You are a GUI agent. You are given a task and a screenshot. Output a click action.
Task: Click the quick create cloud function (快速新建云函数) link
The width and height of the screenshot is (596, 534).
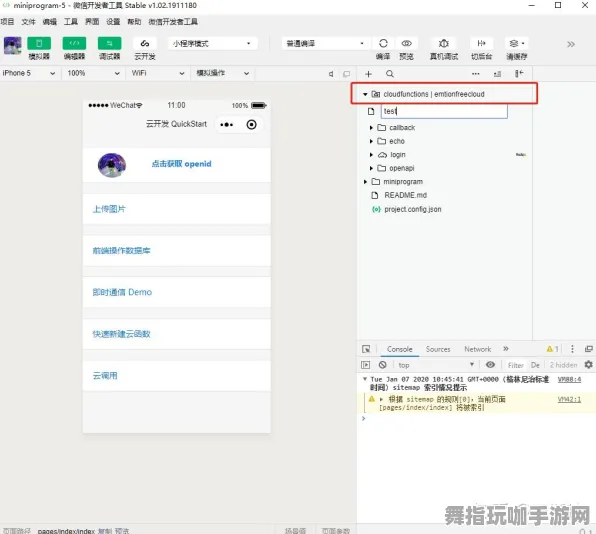[x=121, y=334]
